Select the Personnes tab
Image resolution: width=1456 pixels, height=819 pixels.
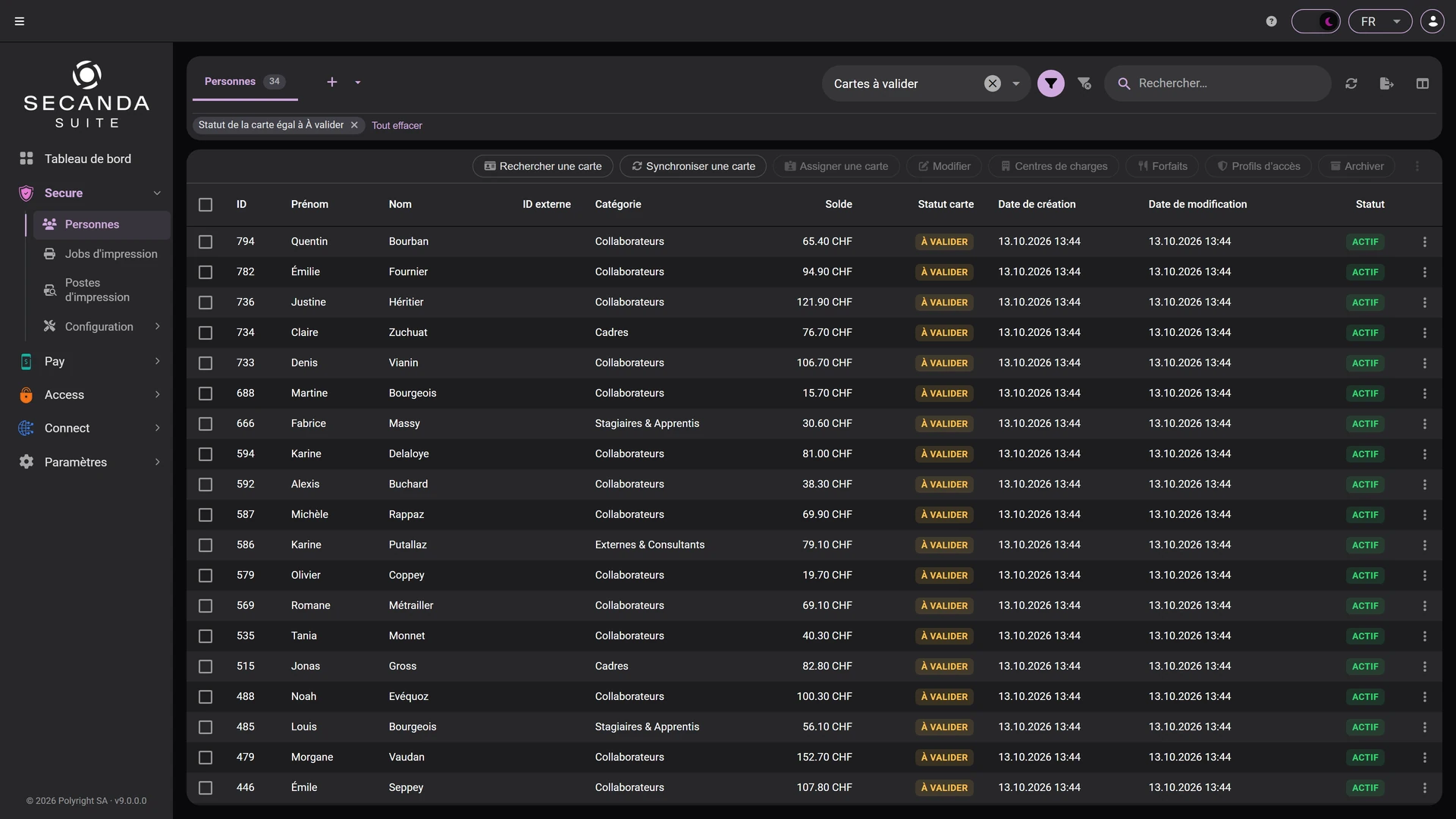(244, 82)
